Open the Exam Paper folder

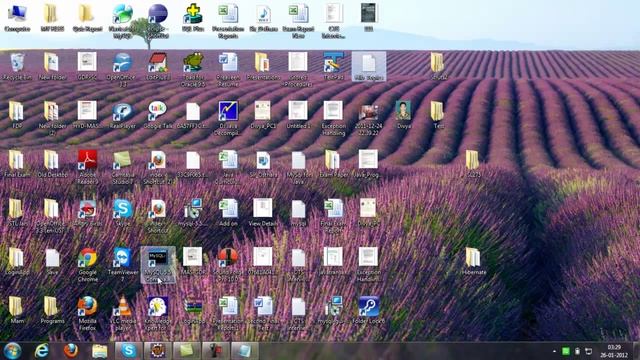click(333, 164)
